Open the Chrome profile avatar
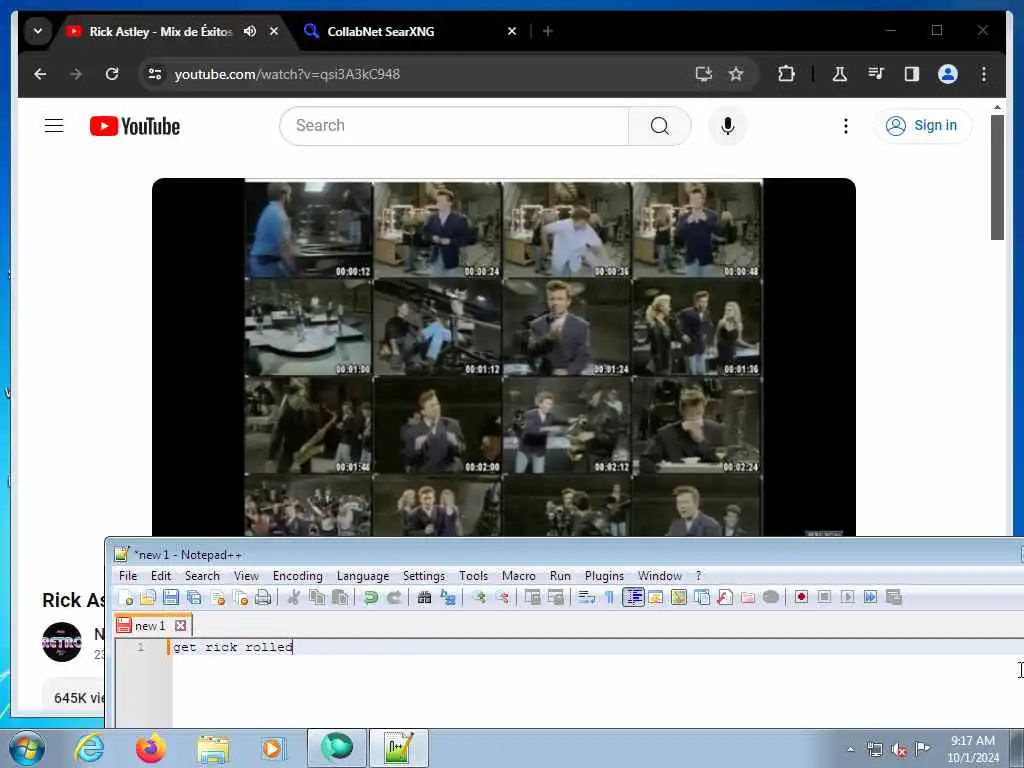 tap(948, 74)
